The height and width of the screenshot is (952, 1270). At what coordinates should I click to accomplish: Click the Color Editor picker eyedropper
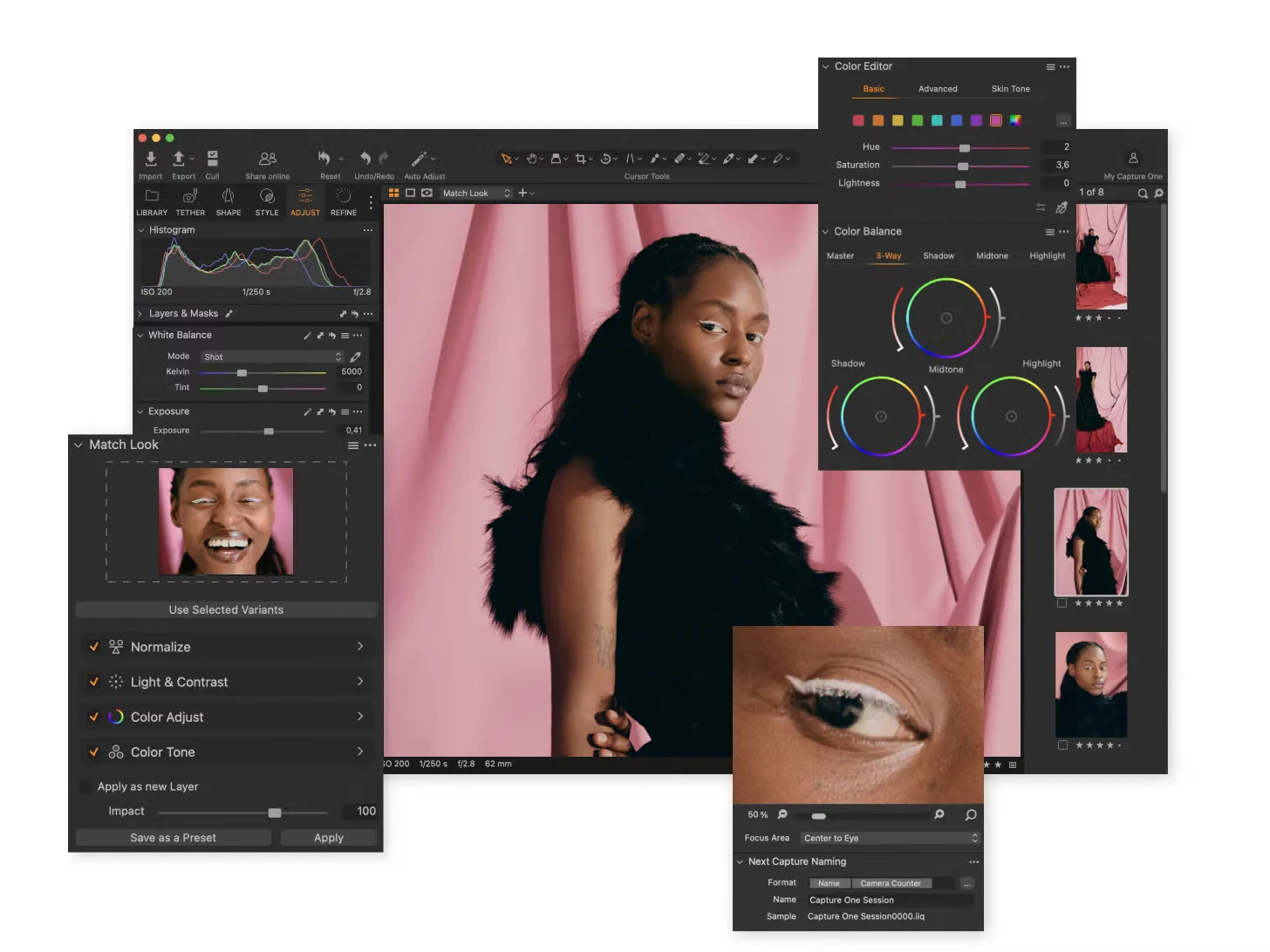[x=1062, y=207]
